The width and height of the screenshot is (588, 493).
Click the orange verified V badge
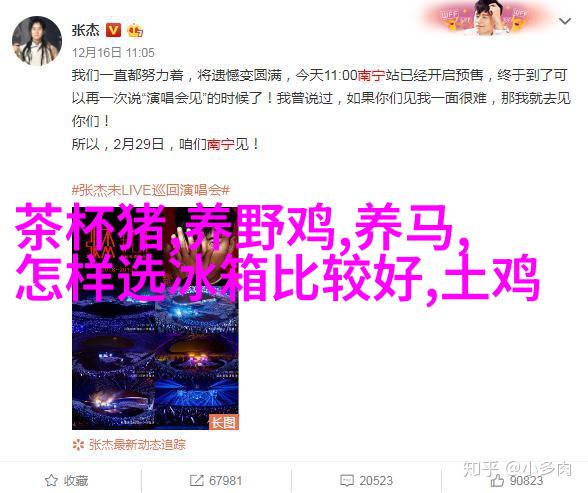tap(113, 30)
